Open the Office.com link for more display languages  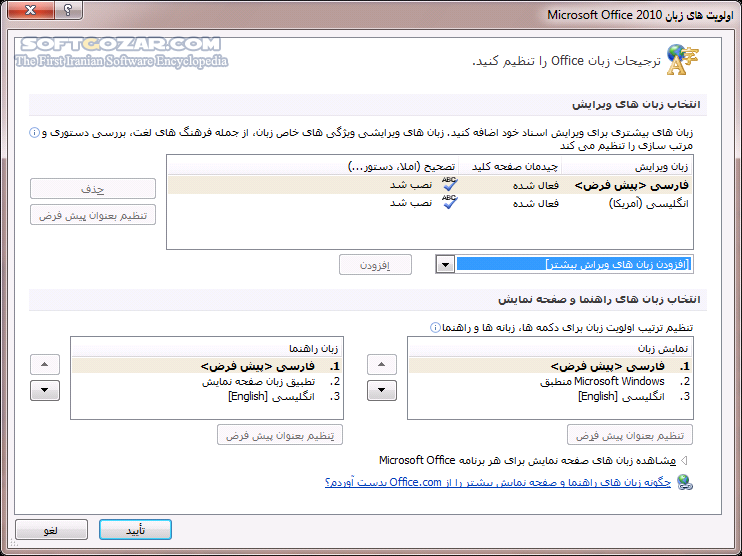coord(498,482)
